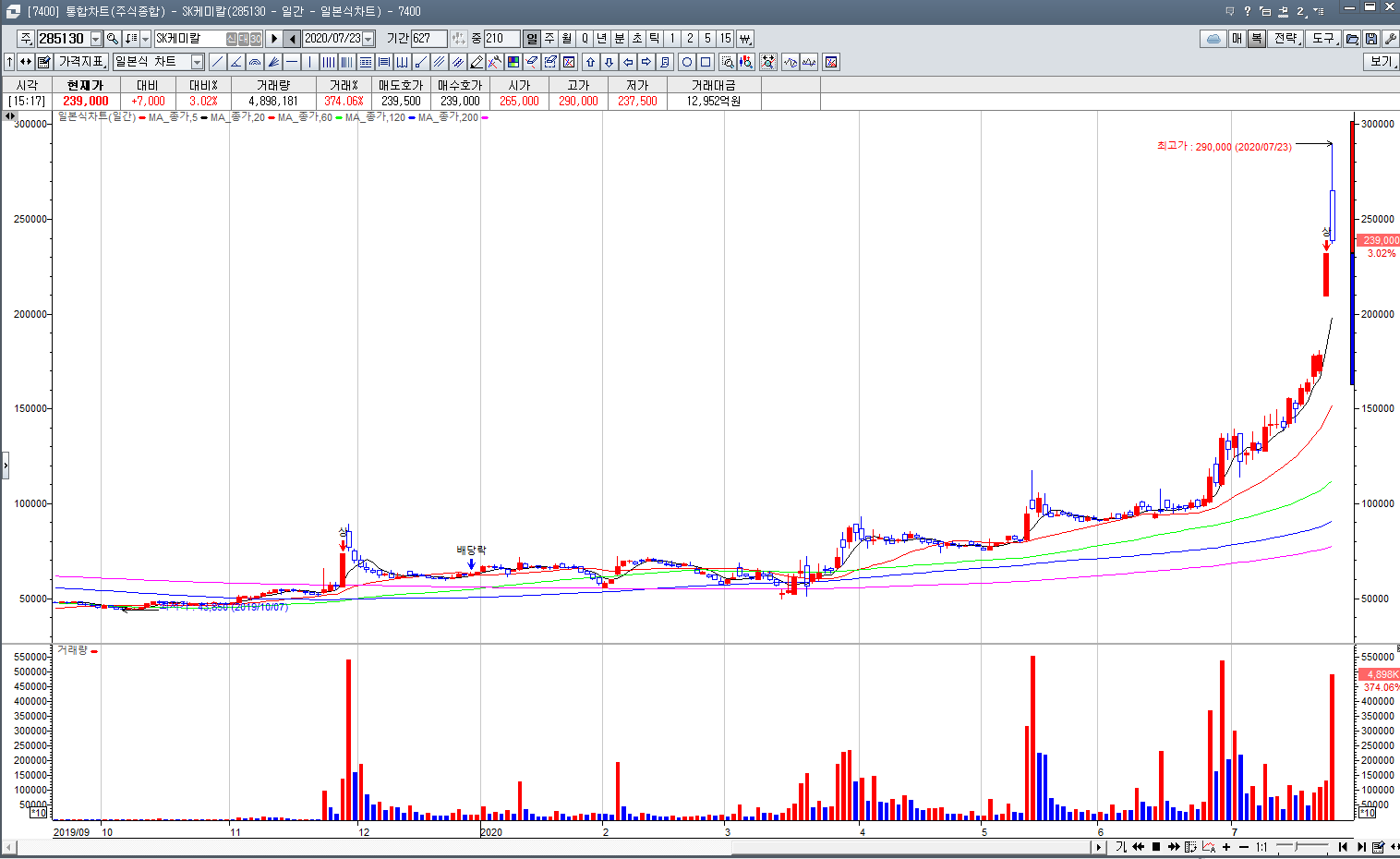Open the stock search magnifier icon
The width and height of the screenshot is (1400, 859).
113,39
